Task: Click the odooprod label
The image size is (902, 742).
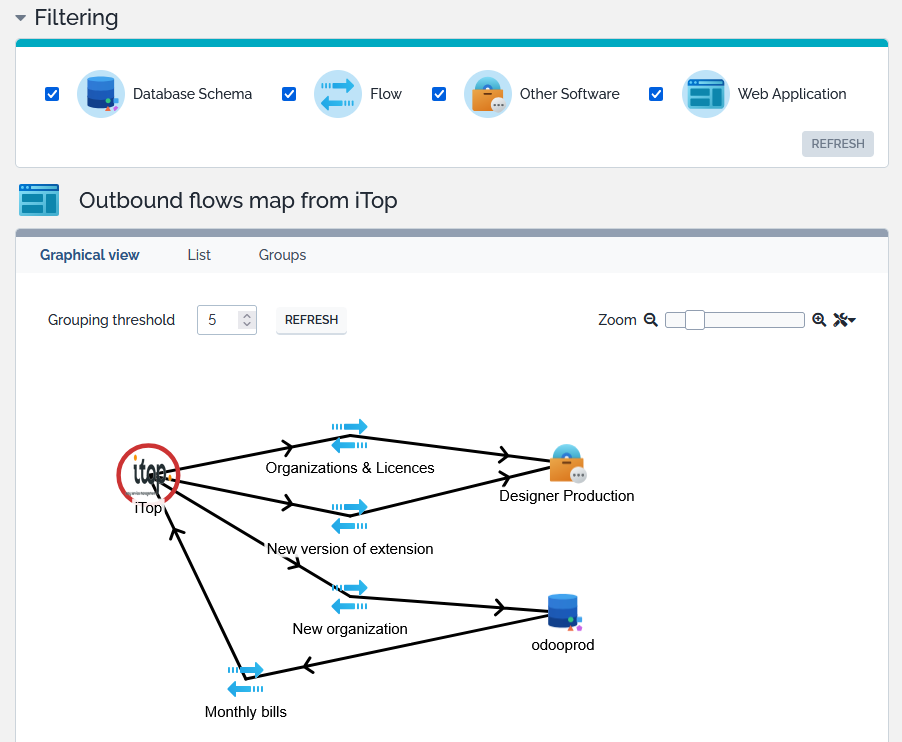Action: click(x=563, y=645)
